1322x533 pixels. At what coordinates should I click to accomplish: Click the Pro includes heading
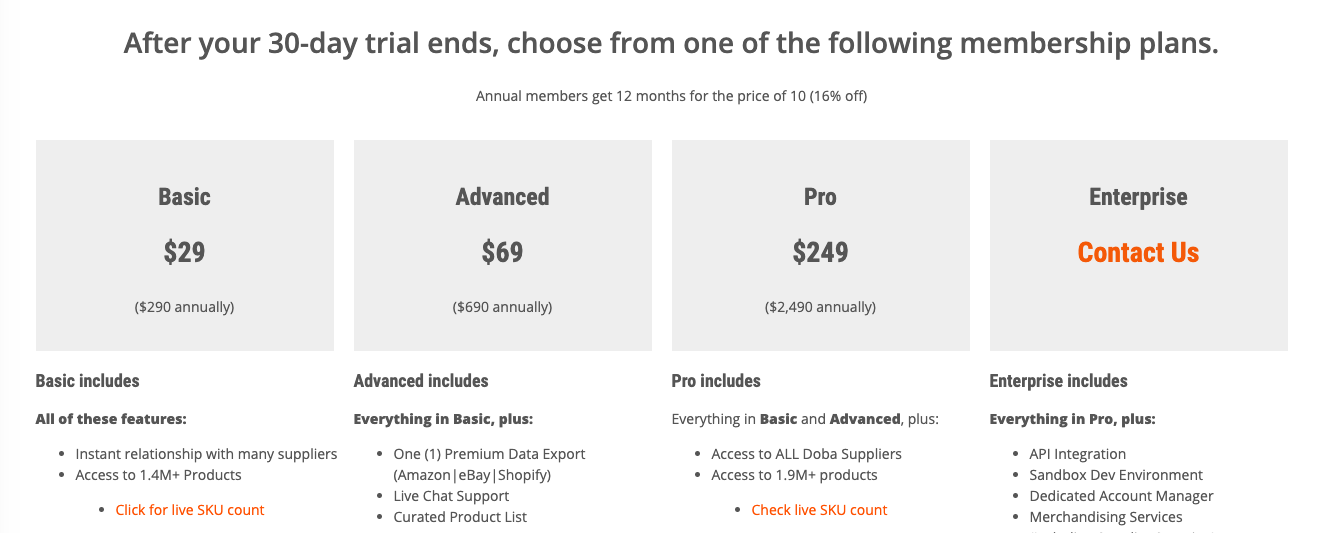pyautogui.click(x=716, y=381)
